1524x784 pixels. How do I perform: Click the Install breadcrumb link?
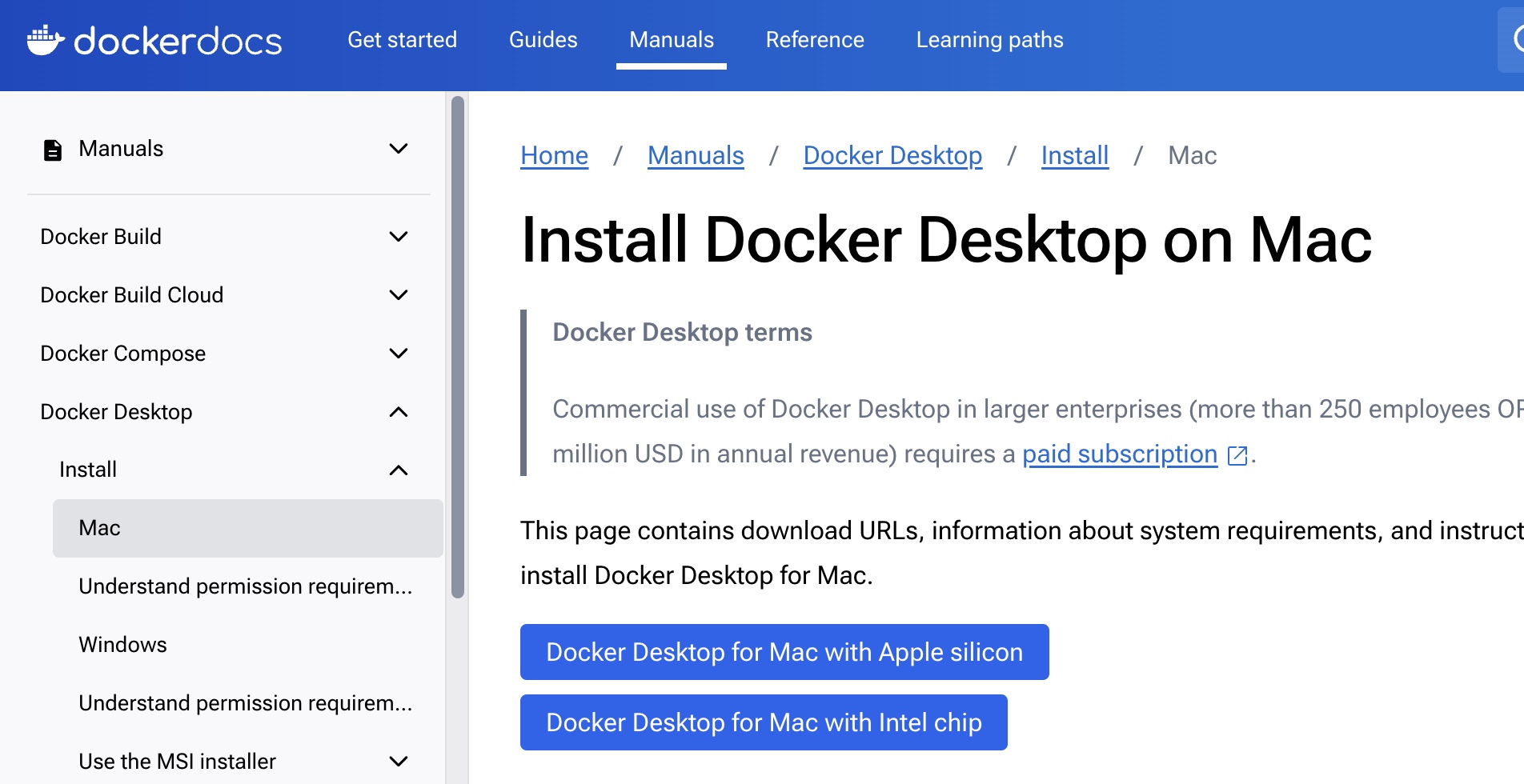click(1075, 155)
